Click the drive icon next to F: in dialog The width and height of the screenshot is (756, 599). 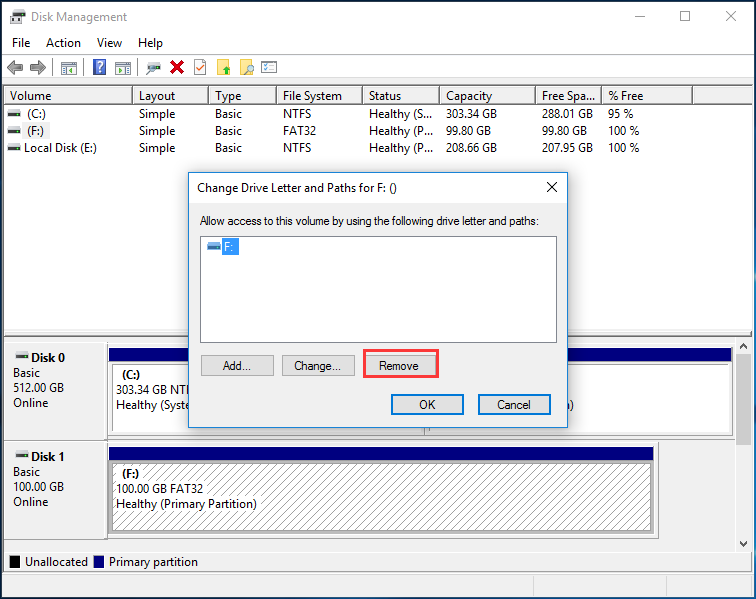point(214,246)
